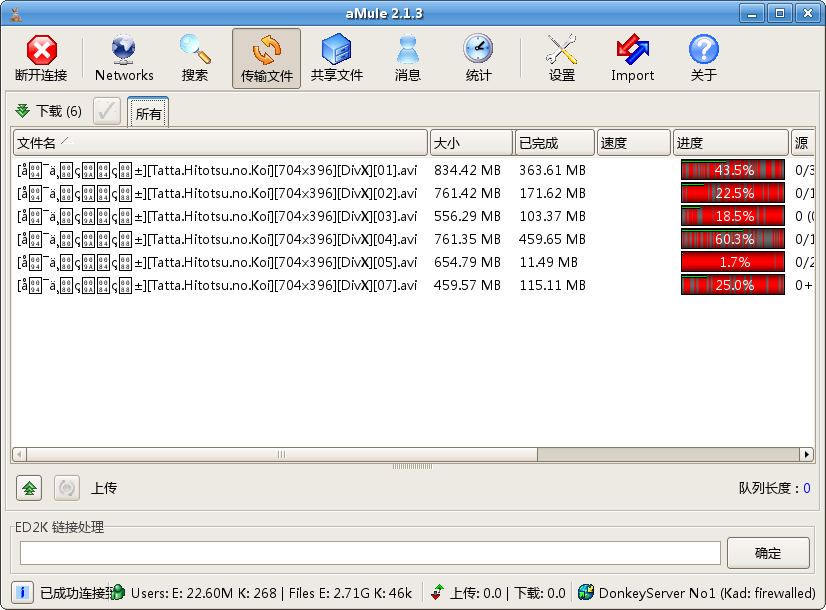This screenshot has height=610, width=826.
Task: Select the download row ending [02].avi
Action: 413,193
